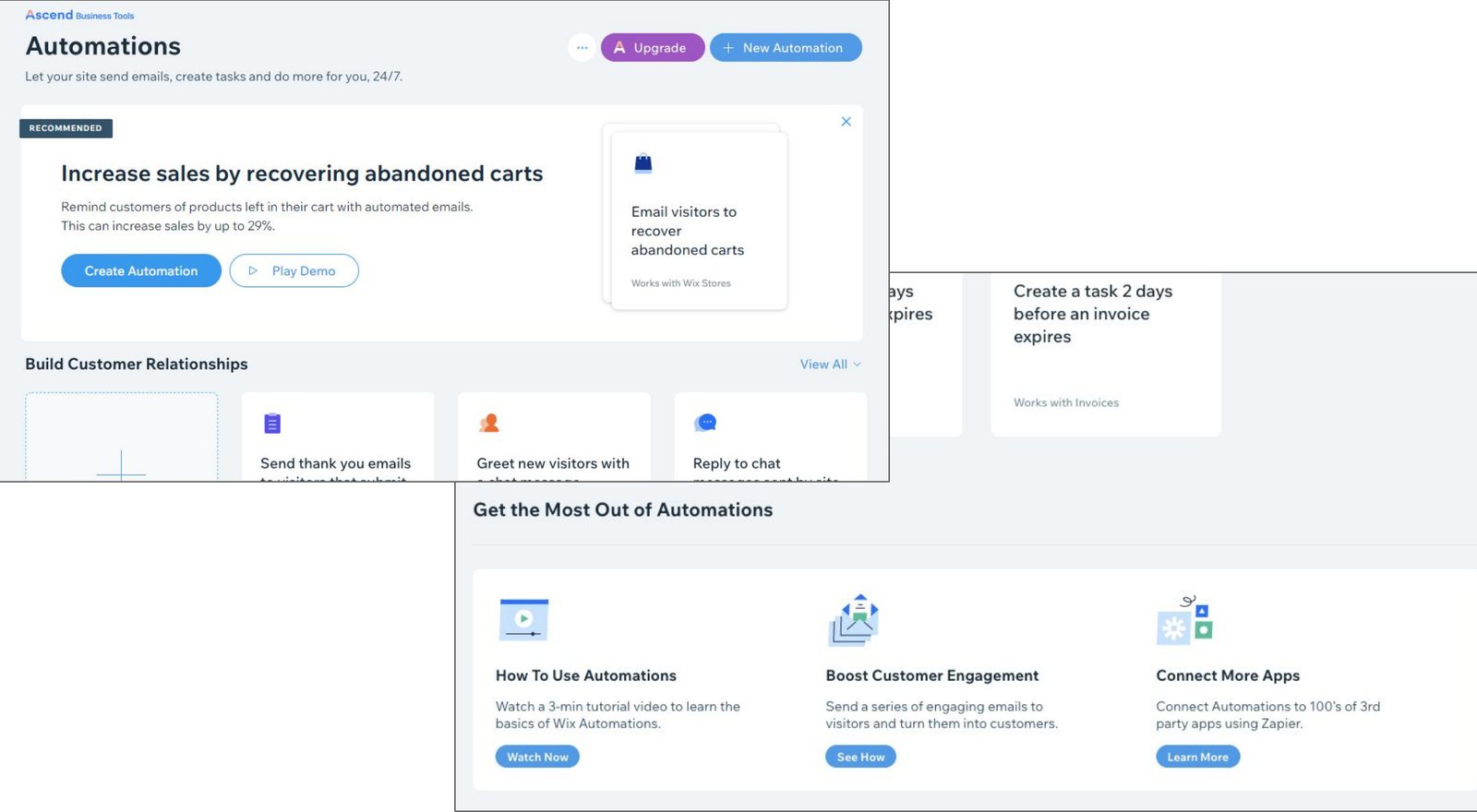Viewport: 1477px width, 812px height.
Task: Play the abandoned carts demo
Action: [x=294, y=270]
